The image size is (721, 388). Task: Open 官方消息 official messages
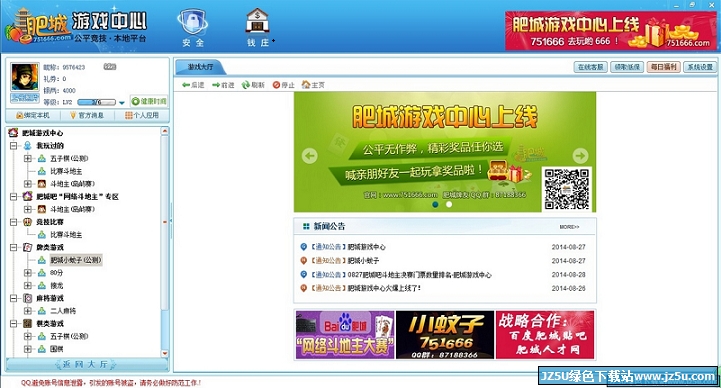point(87,115)
